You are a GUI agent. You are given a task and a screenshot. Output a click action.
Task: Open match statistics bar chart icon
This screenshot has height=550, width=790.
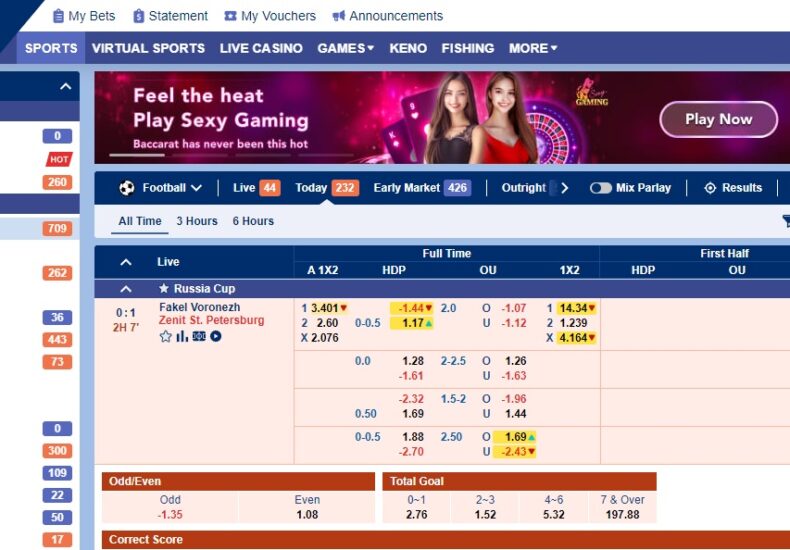182,336
